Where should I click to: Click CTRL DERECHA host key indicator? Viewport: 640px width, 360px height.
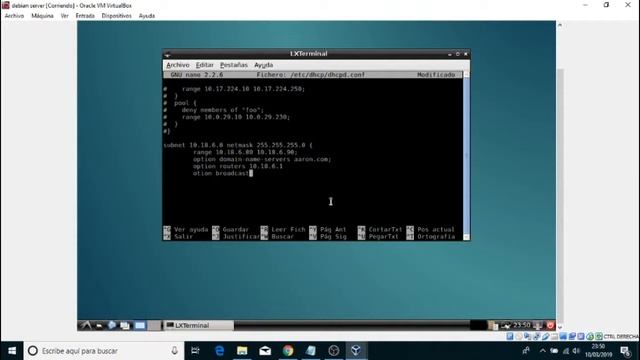621,336
